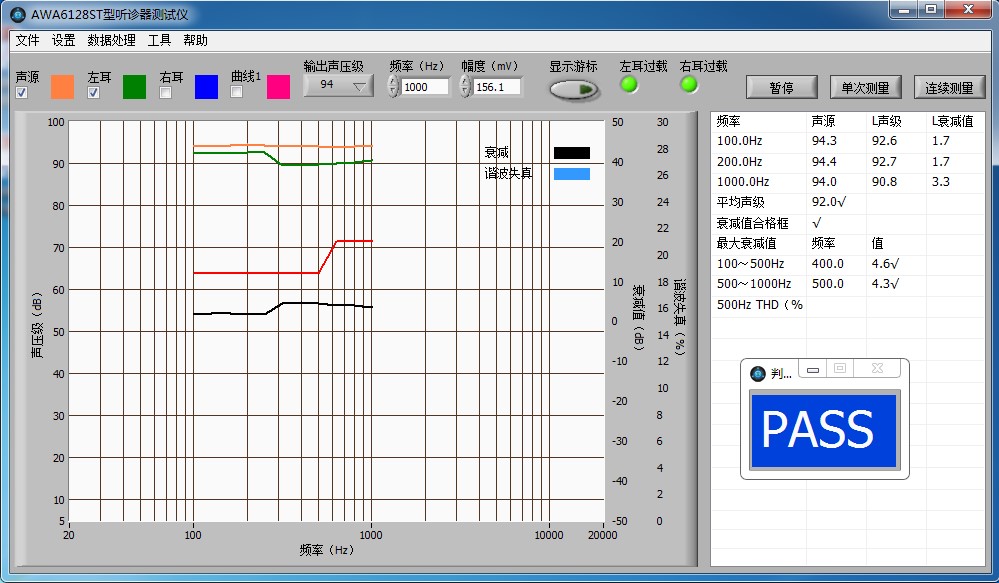This screenshot has height=583, width=999.
Task: Click the 频率 (Hz) stepper arrows
Action: [393, 87]
